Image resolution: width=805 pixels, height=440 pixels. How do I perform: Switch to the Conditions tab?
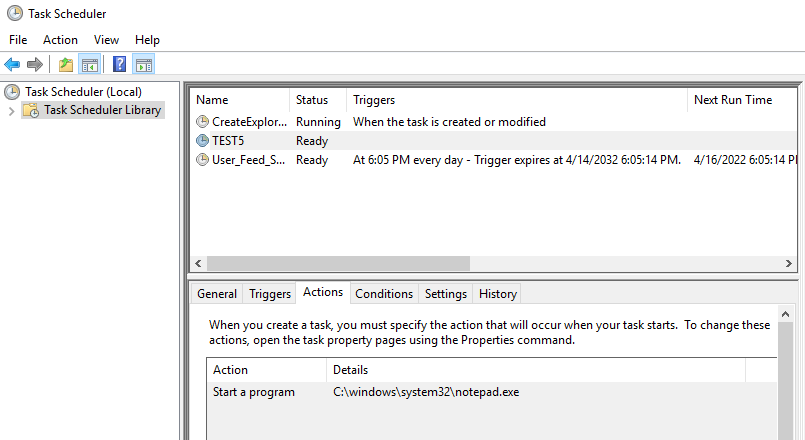pos(384,294)
